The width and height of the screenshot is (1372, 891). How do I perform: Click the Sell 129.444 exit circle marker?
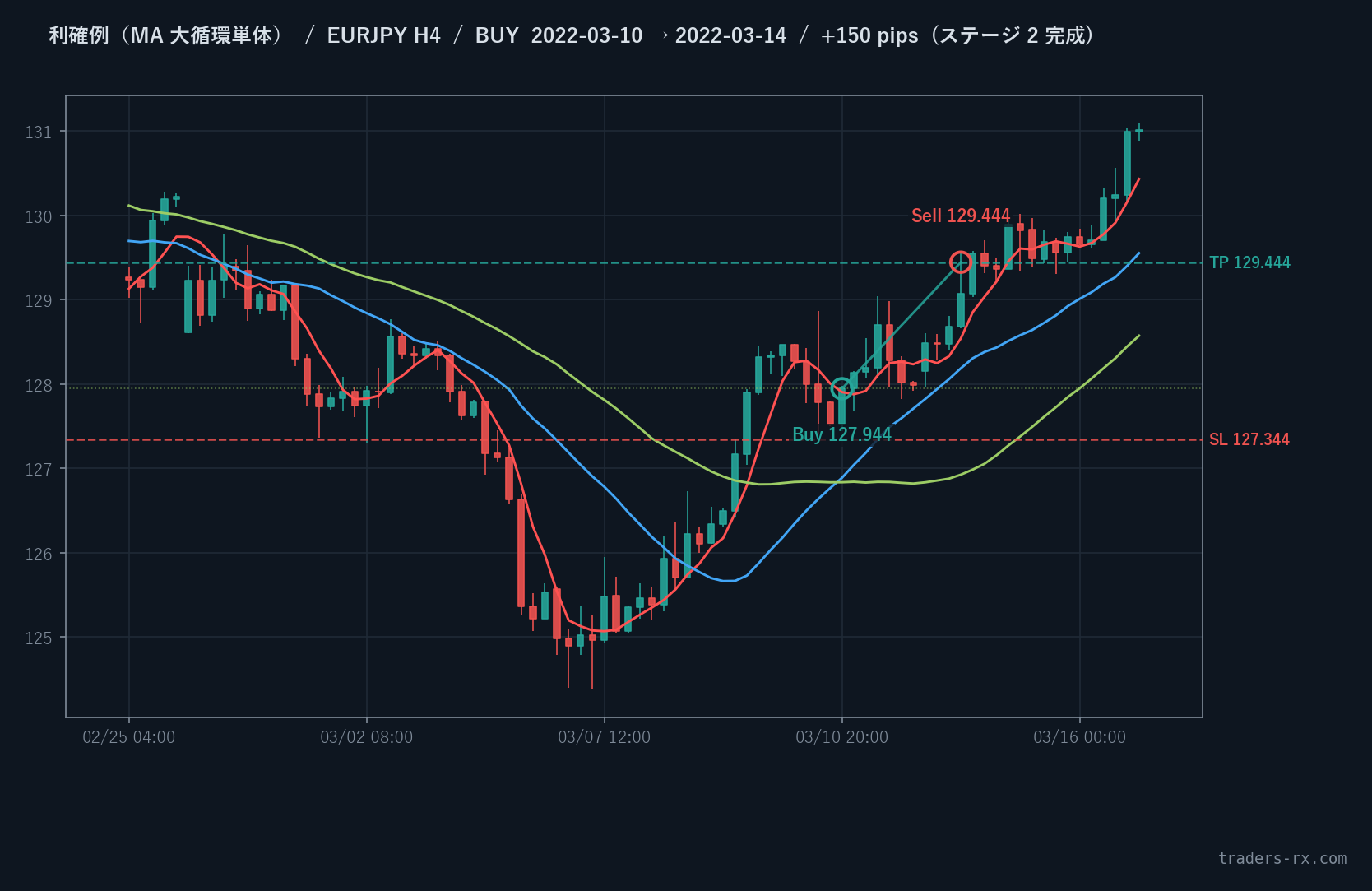[960, 262]
